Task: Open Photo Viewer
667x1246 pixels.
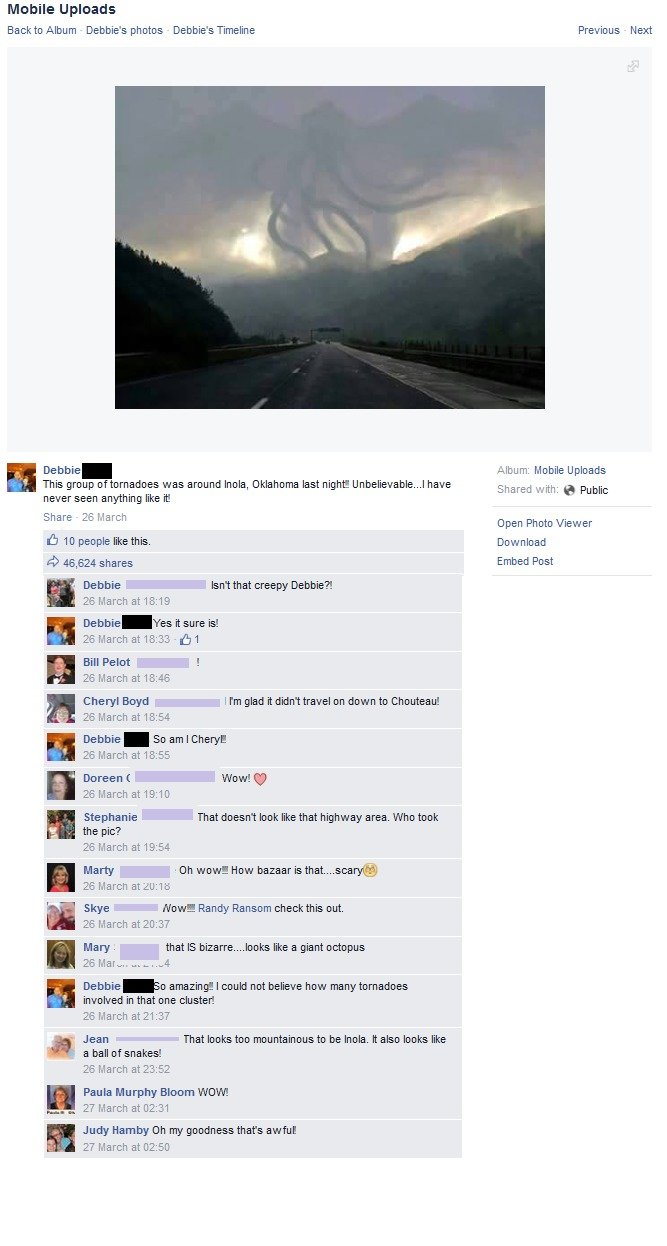Action: tap(544, 523)
